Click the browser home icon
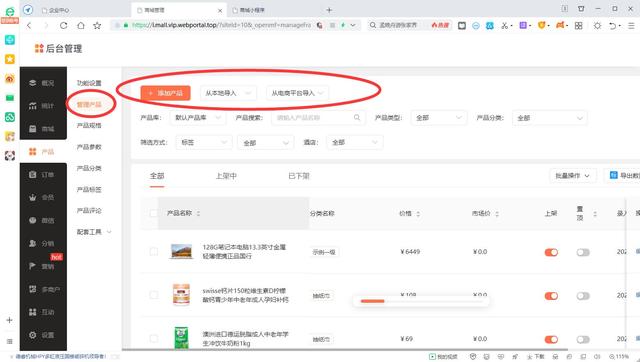 [x=81, y=25]
